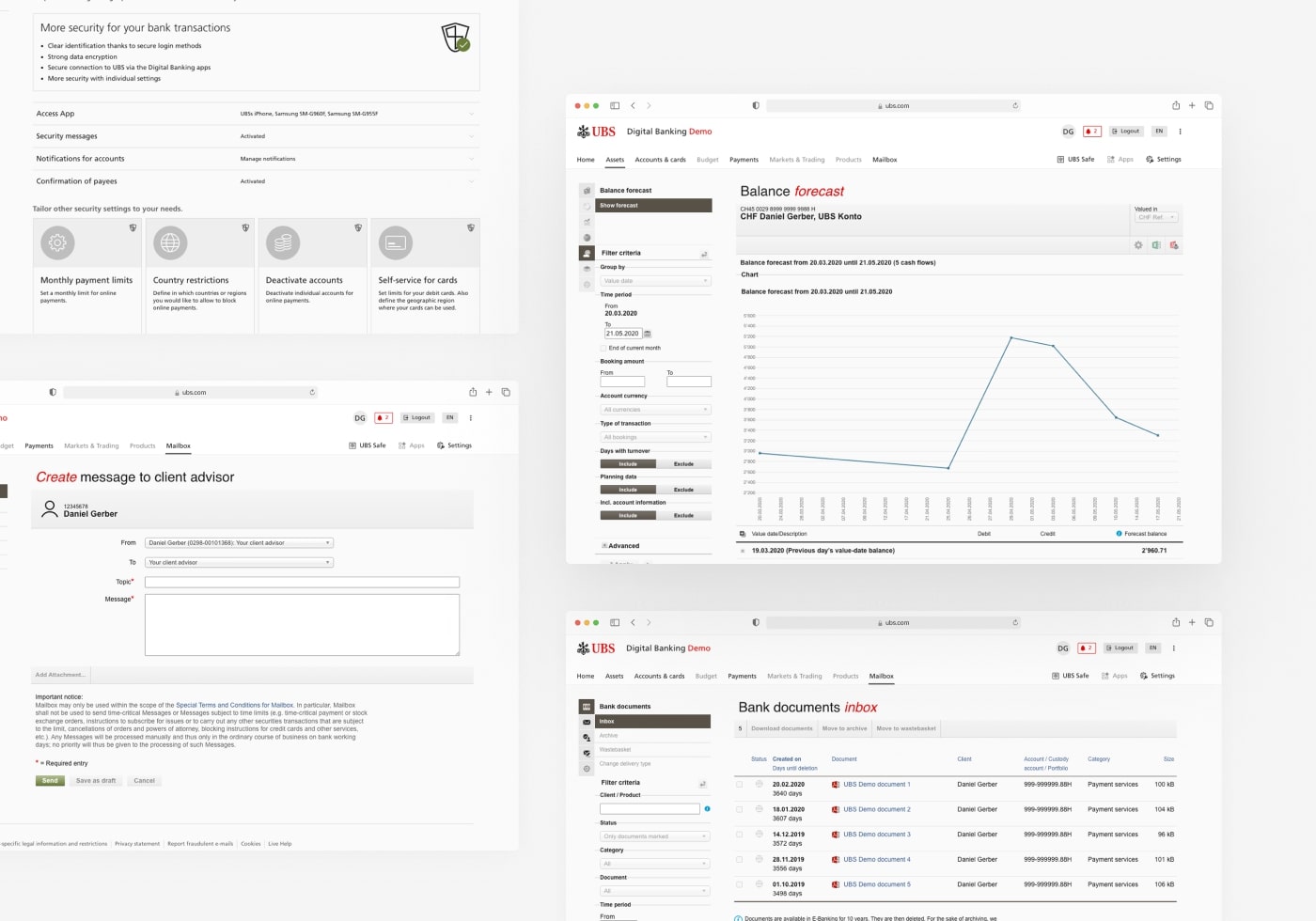
Task: Check the End of current month checkbox
Action: tap(603, 348)
